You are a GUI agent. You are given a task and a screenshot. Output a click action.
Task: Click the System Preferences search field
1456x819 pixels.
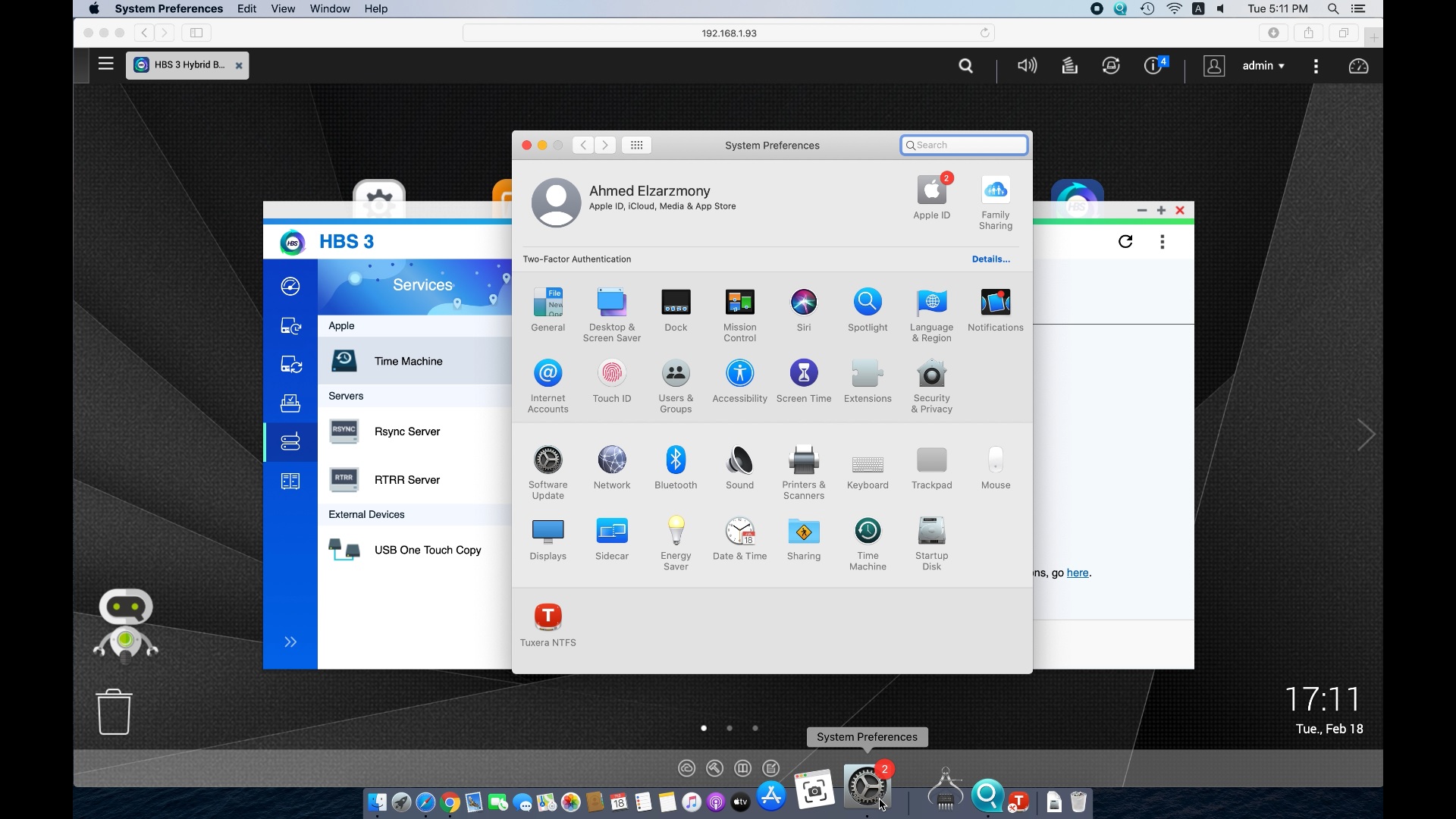click(x=964, y=145)
